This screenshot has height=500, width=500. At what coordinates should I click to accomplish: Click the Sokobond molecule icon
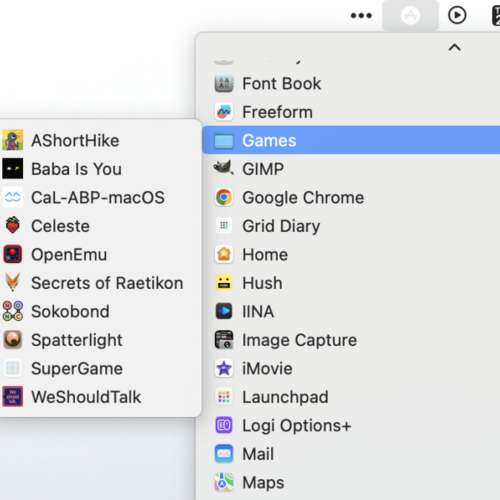[x=13, y=311]
